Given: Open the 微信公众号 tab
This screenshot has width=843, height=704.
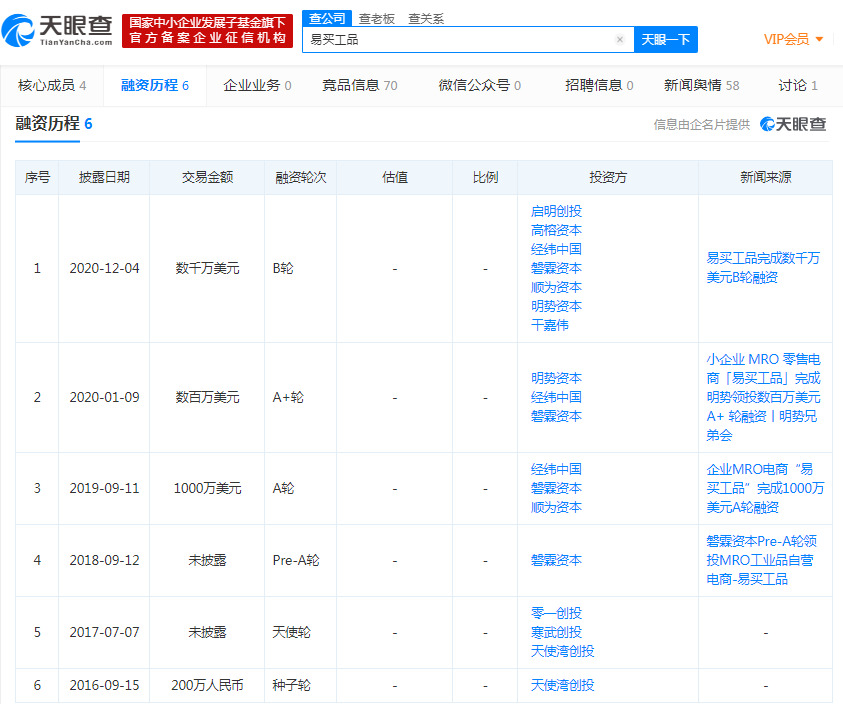Looking at the screenshot, I should (x=480, y=86).
